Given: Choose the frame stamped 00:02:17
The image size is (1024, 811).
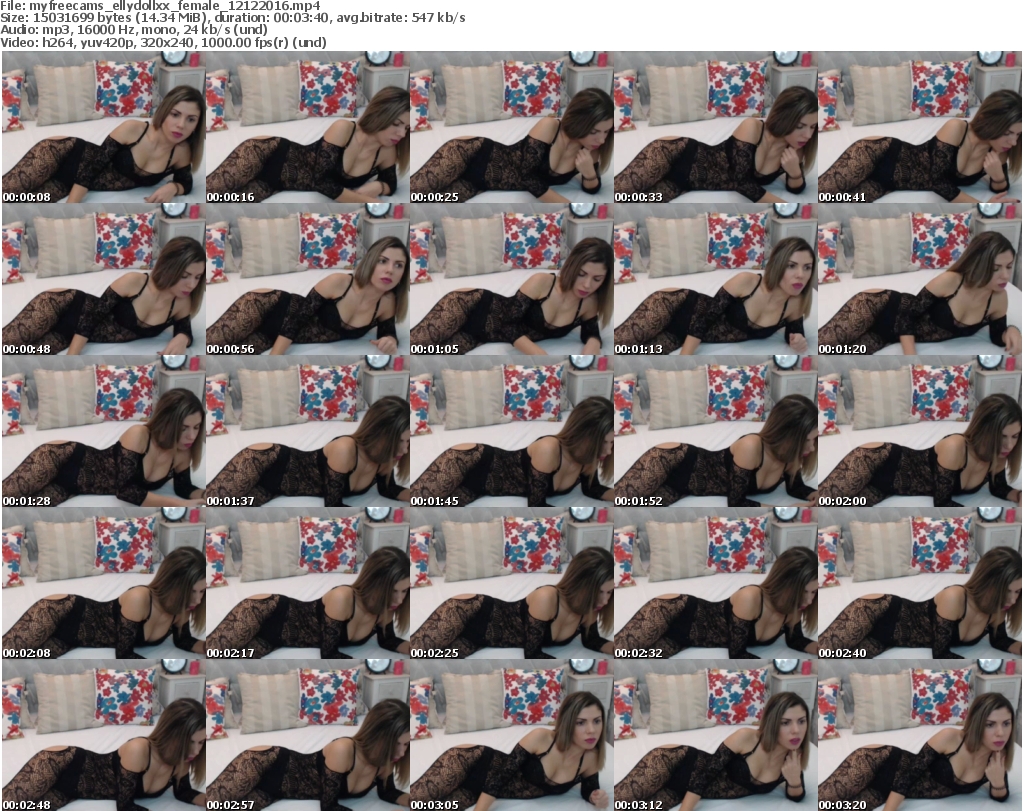Looking at the screenshot, I should click(308, 584).
